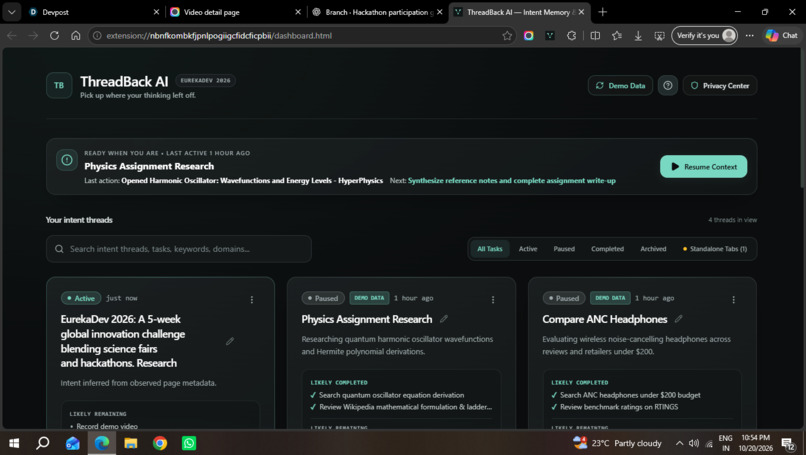This screenshot has width=806, height=455.
Task: Open the Extensions puzzle icon
Action: click(572, 35)
